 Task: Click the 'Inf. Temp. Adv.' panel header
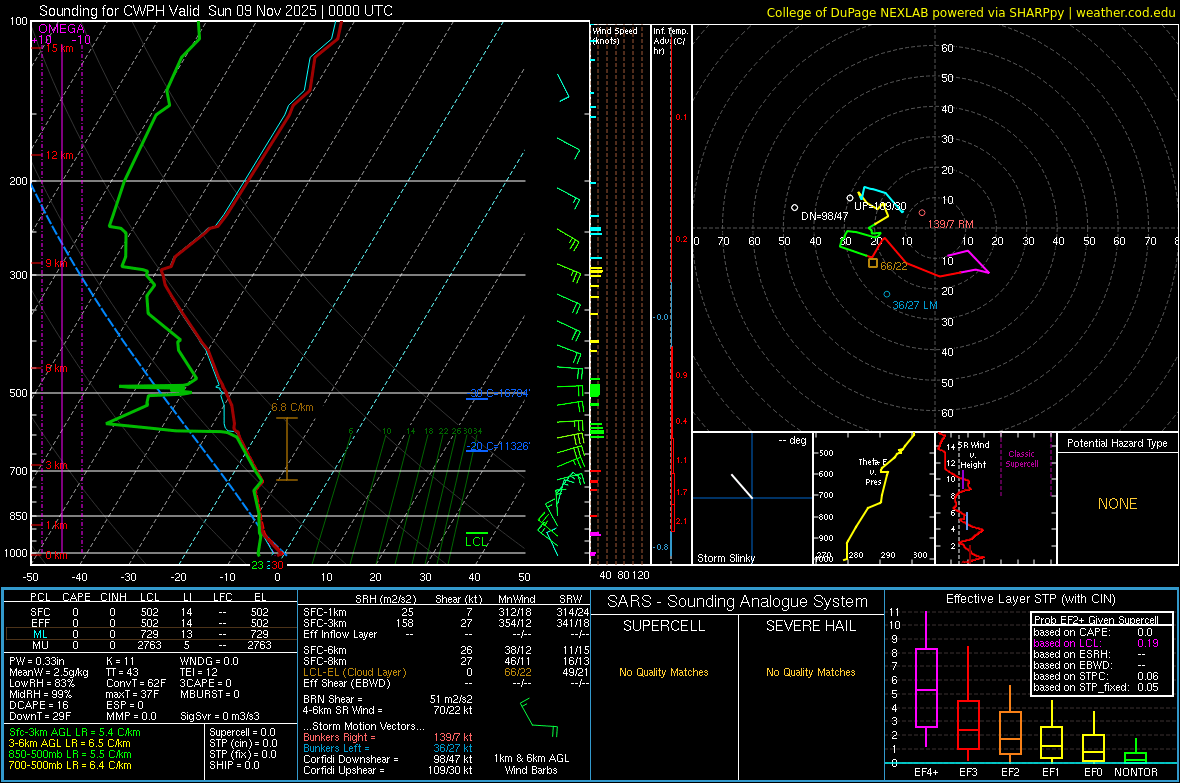point(670,41)
